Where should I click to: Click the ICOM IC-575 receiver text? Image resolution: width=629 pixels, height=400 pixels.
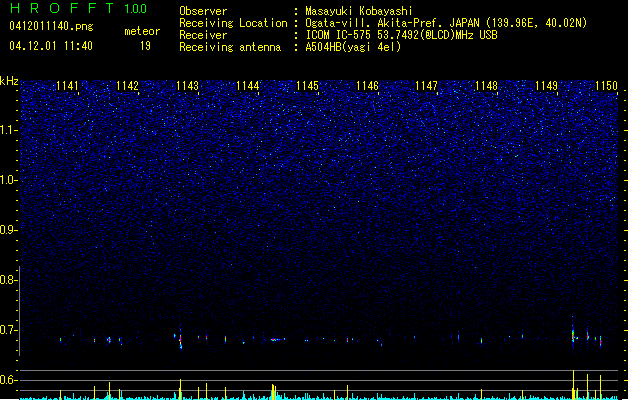tap(401, 35)
